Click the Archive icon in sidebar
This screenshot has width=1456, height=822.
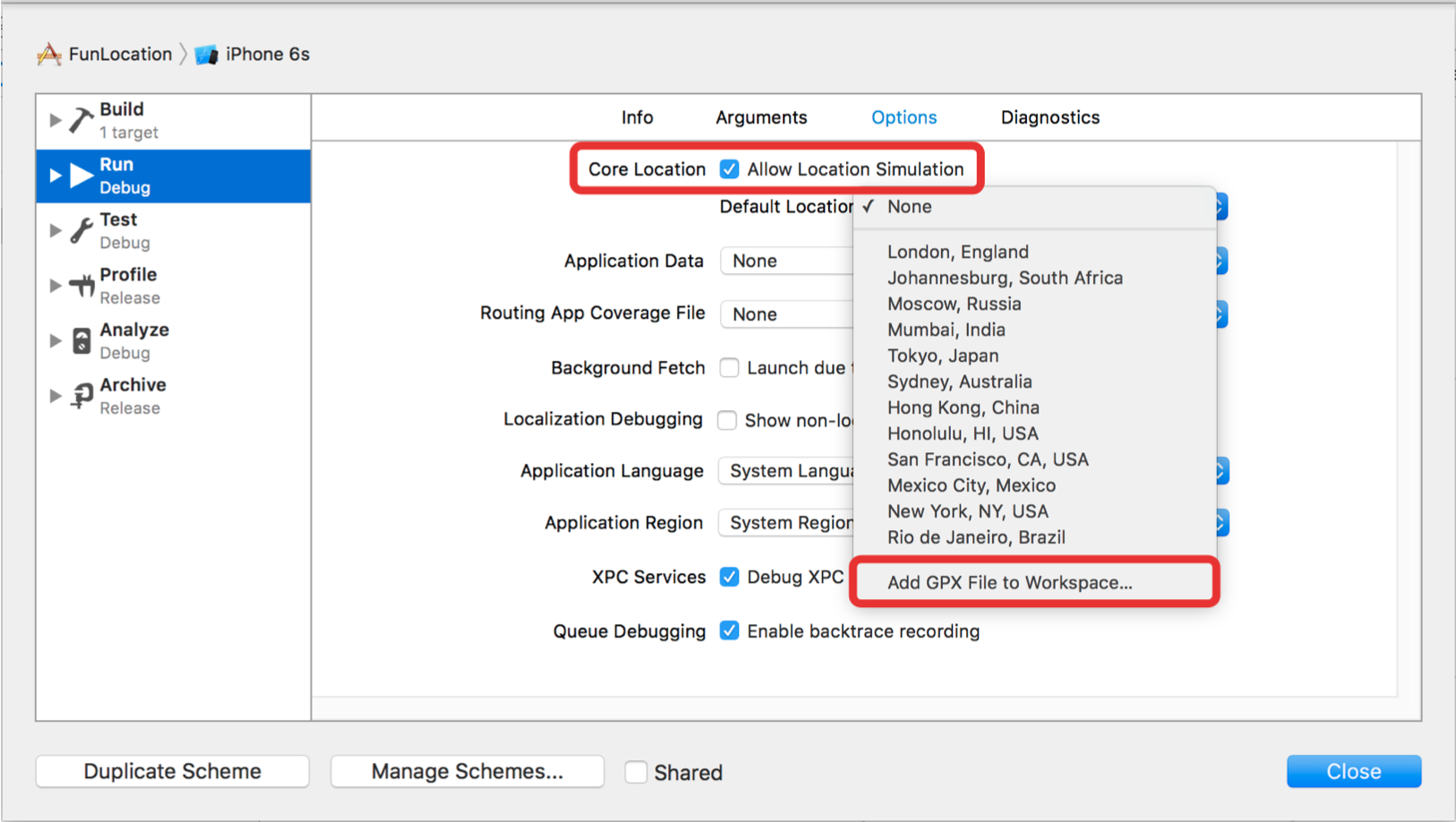click(x=81, y=396)
